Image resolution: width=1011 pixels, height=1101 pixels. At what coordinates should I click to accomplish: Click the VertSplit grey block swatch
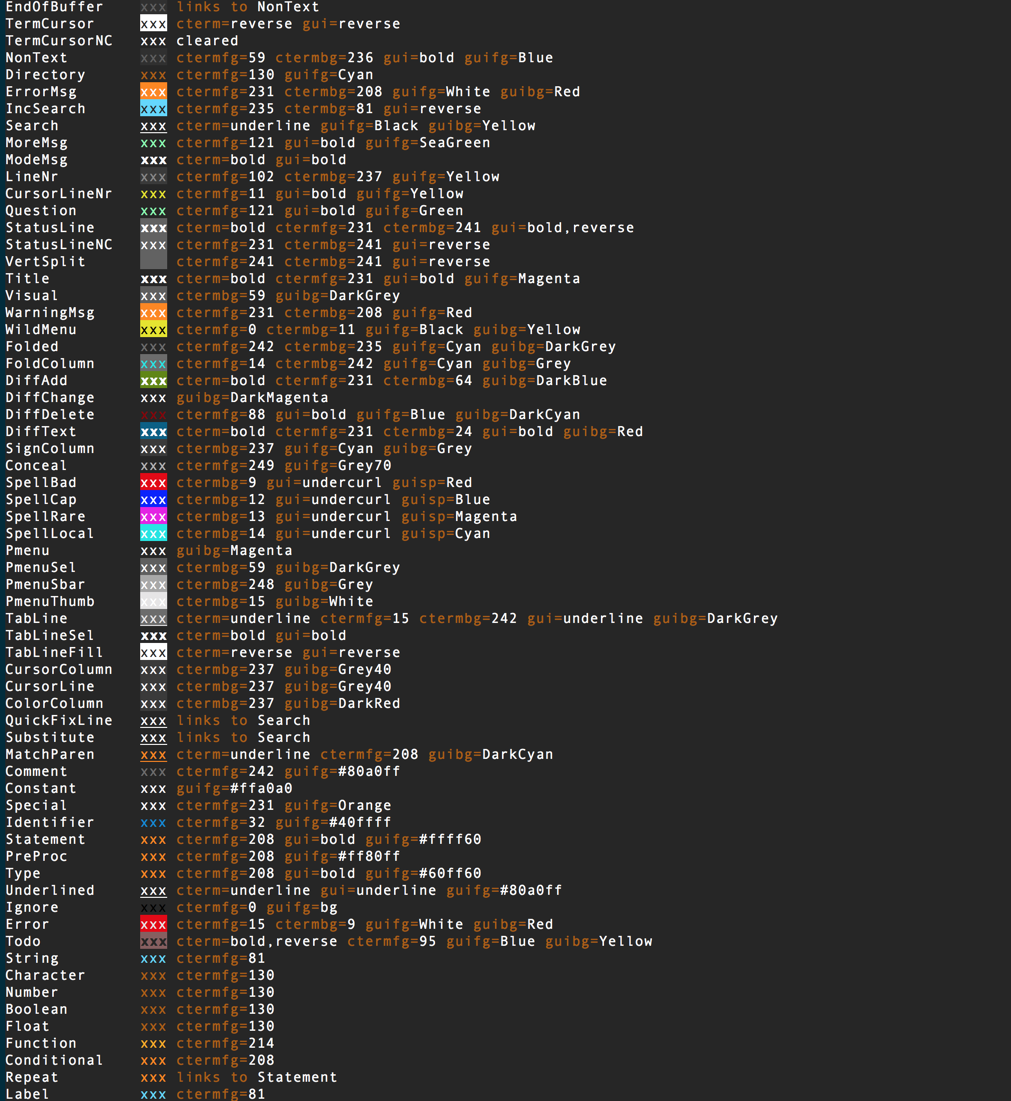(154, 262)
